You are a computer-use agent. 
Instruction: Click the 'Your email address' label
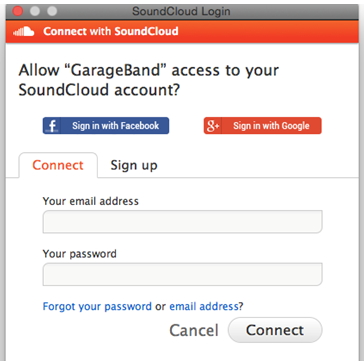pyautogui.click(x=91, y=201)
